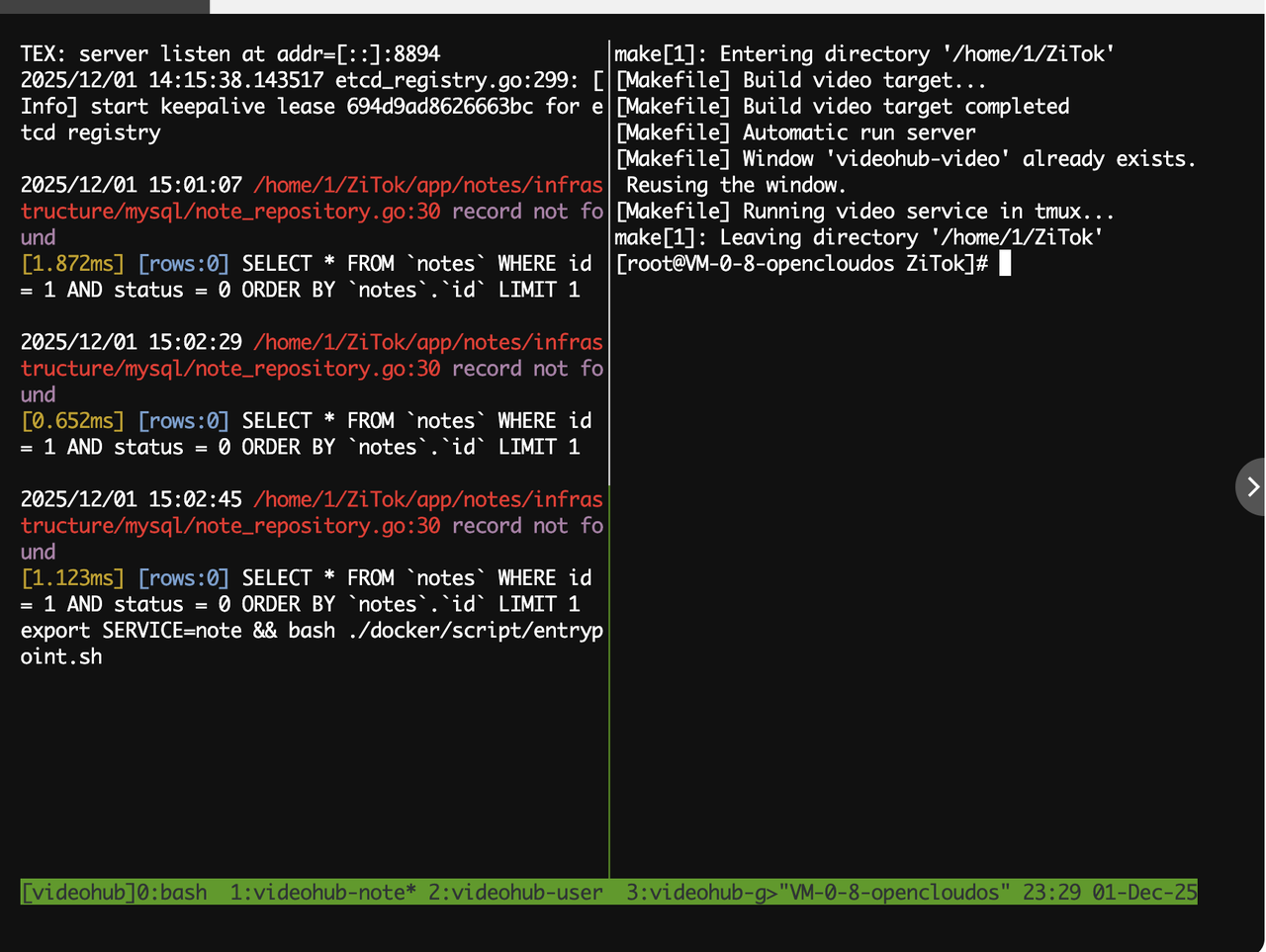This screenshot has height=952, width=1266.
Task: Click the etcd_registry.go:299 log text
Action: (457, 80)
